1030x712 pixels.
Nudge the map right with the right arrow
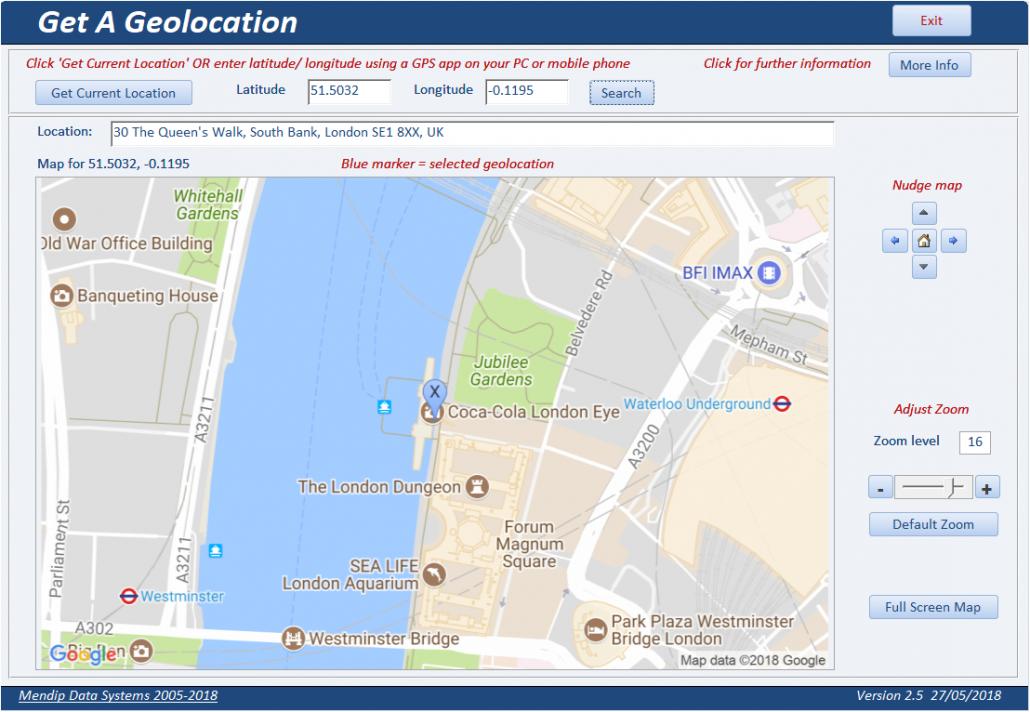[953, 241]
